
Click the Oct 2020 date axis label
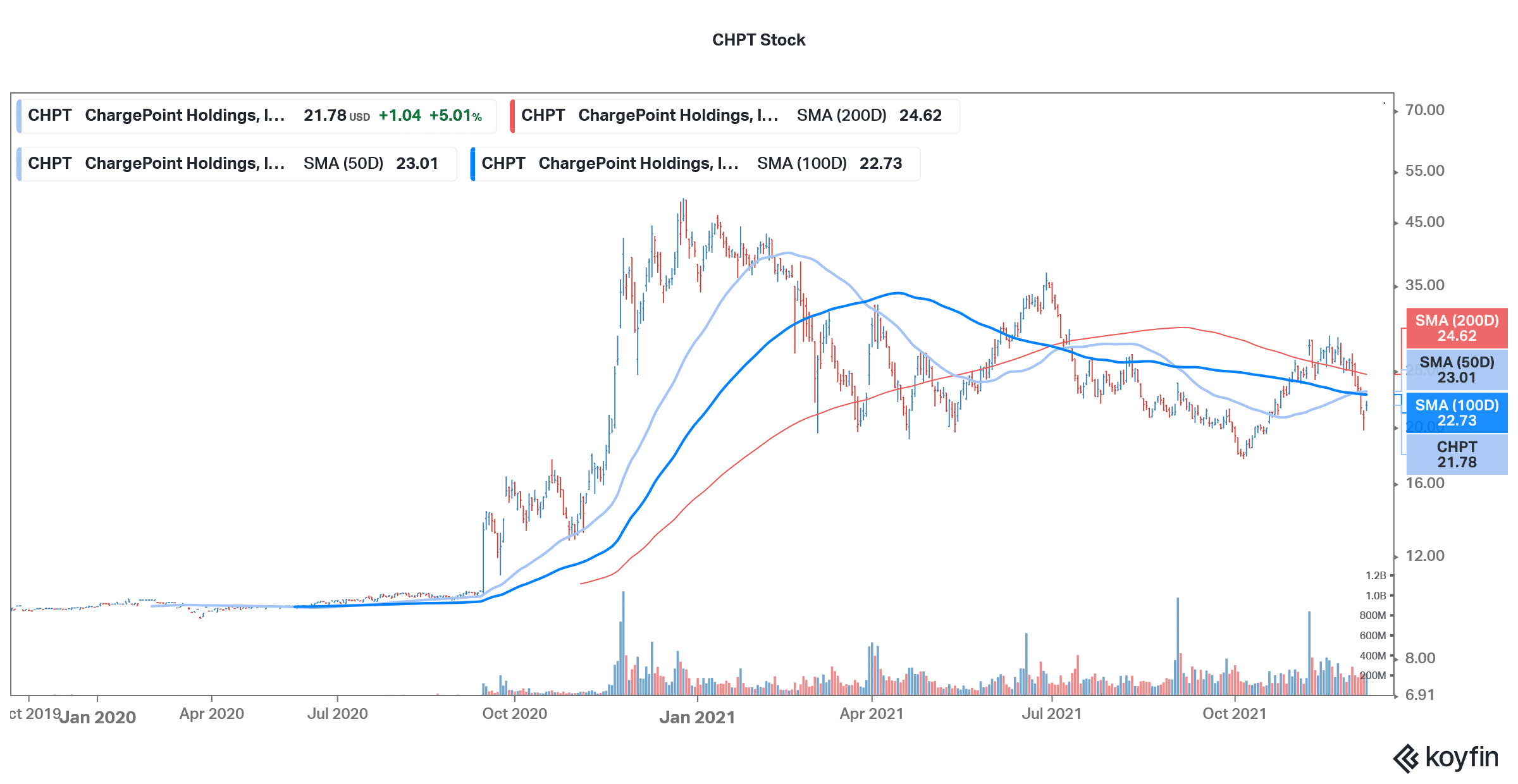(x=514, y=714)
